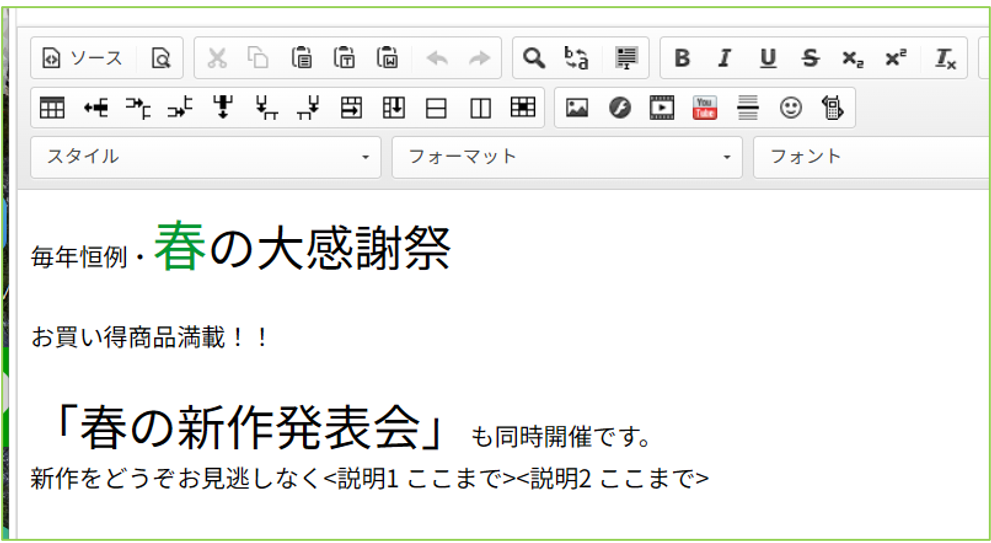Insert an image using the picture icon

pos(576,108)
